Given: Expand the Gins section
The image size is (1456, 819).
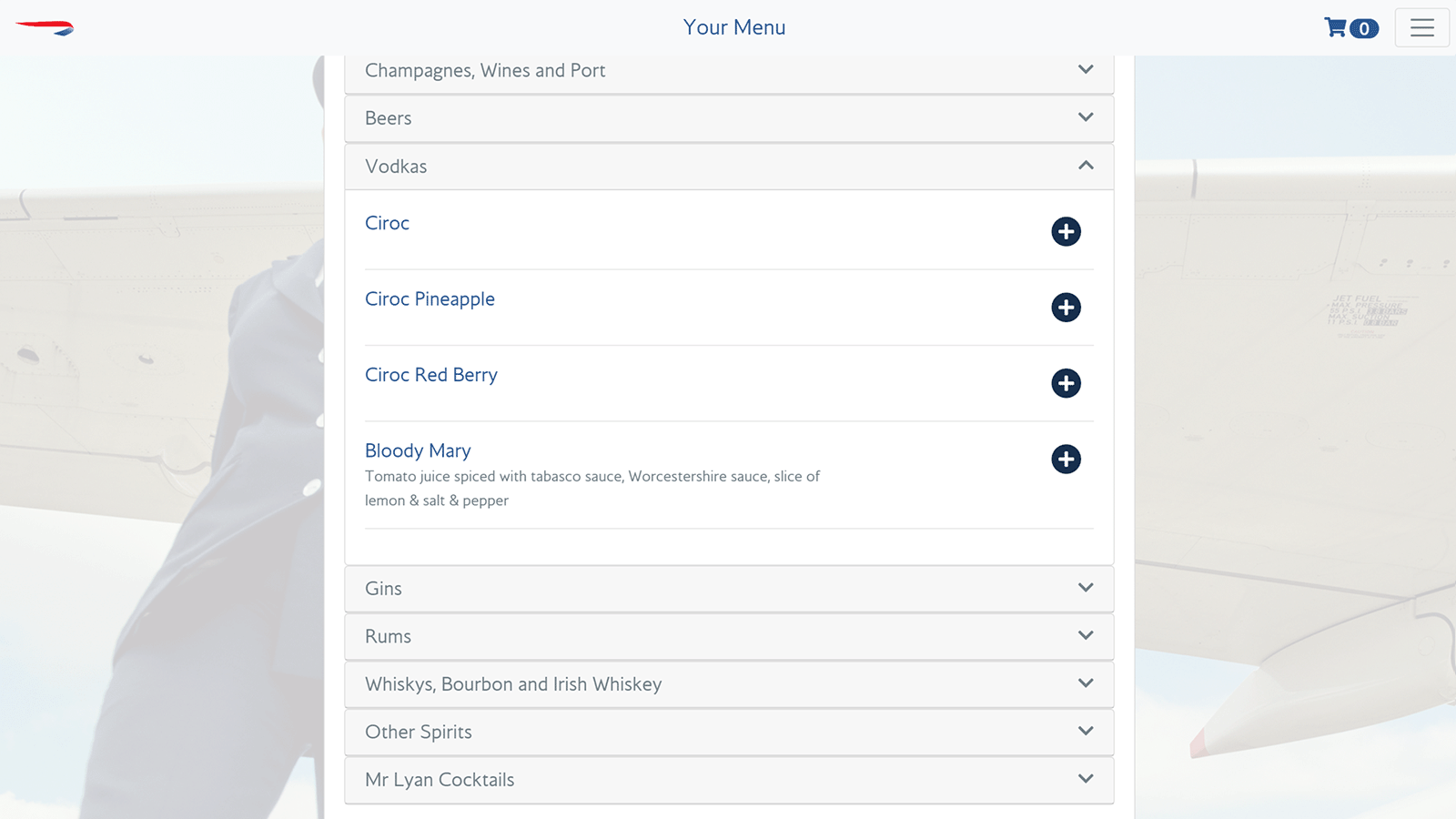Looking at the screenshot, I should click(729, 589).
